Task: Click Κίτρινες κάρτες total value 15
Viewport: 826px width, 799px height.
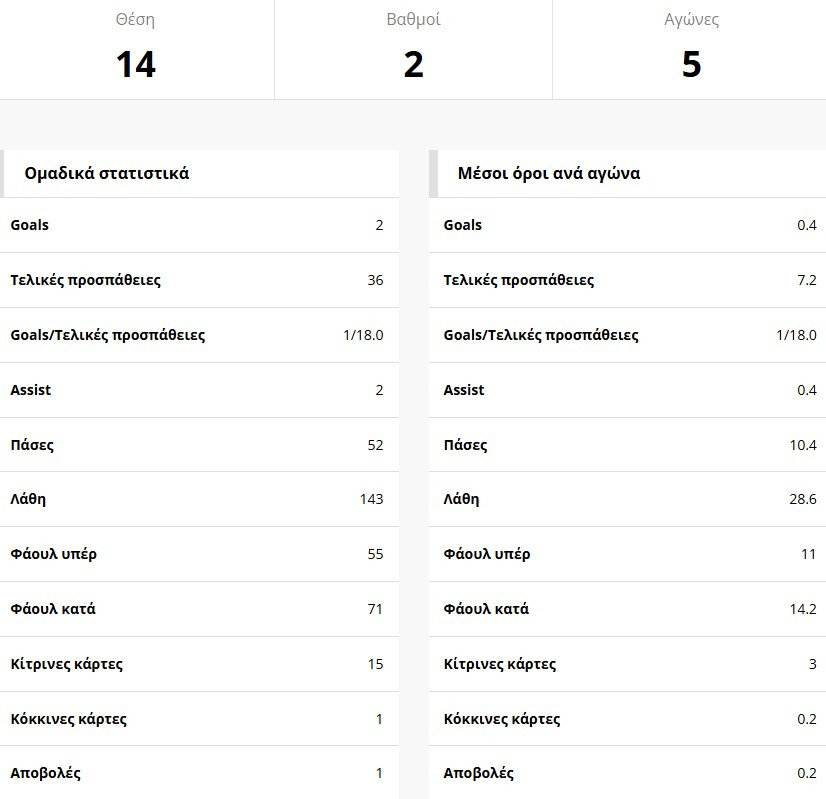Action: (375, 664)
